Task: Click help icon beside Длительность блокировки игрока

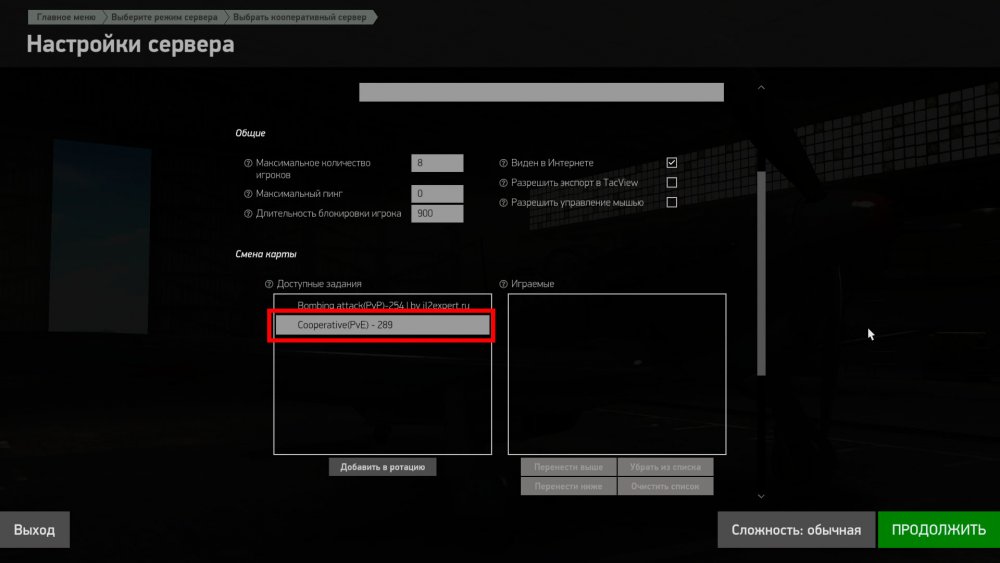Action: (x=248, y=214)
